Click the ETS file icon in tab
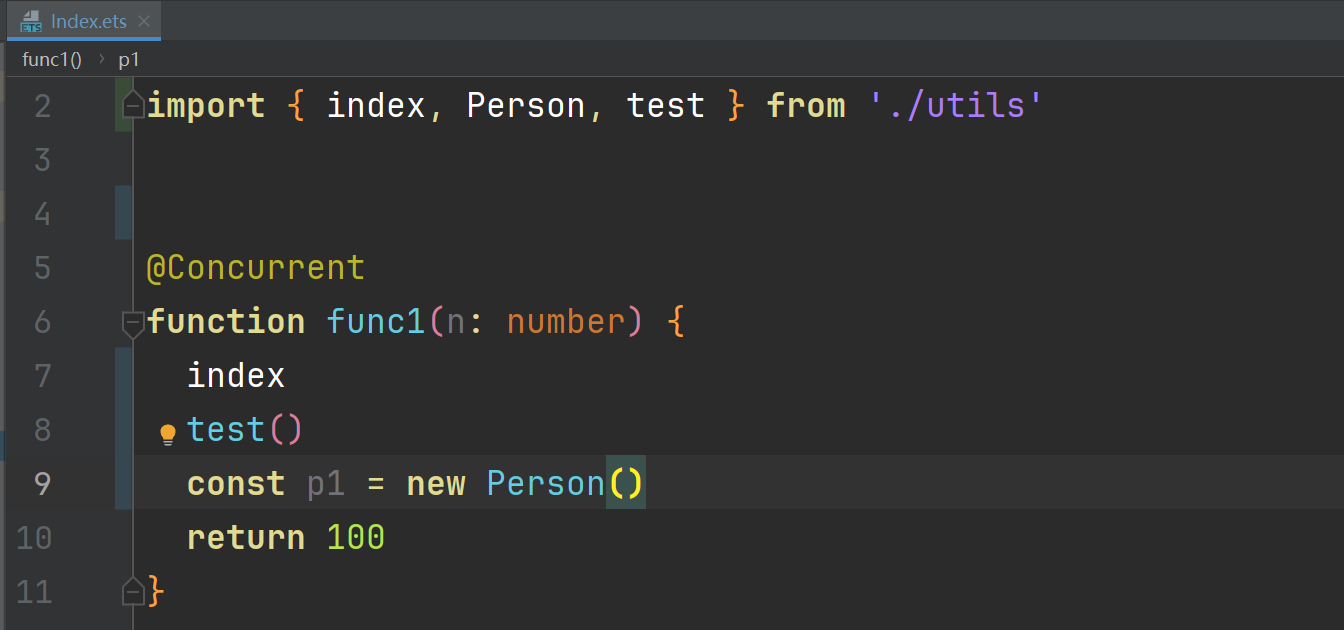The height and width of the screenshot is (630, 1344). [x=31, y=21]
